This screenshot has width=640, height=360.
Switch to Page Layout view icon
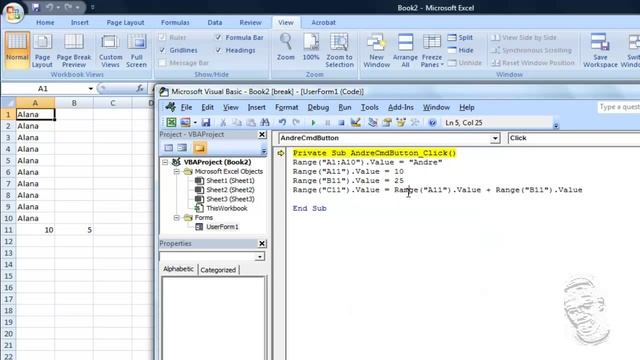(x=42, y=51)
